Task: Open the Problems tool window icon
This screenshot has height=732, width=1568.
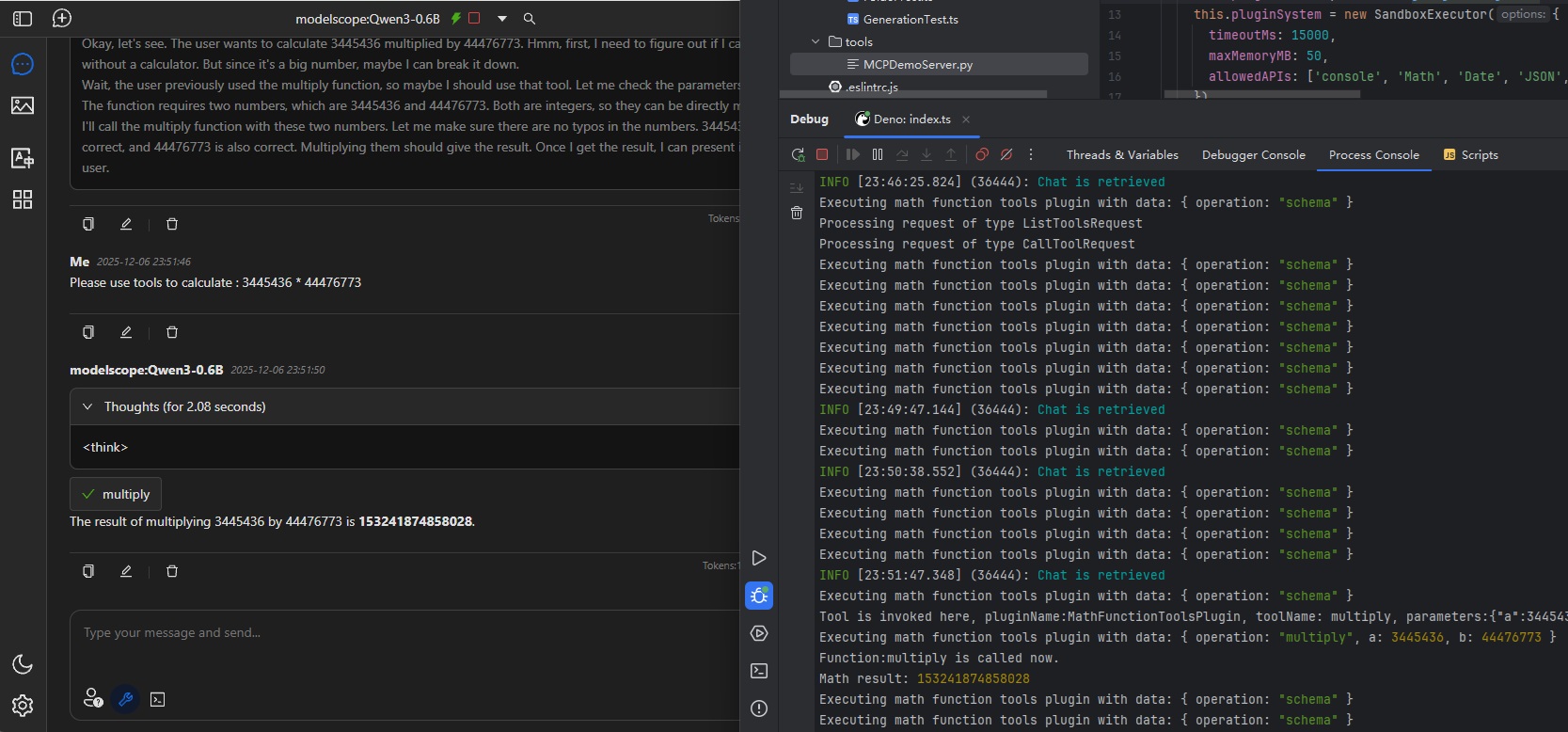Action: 759,708
